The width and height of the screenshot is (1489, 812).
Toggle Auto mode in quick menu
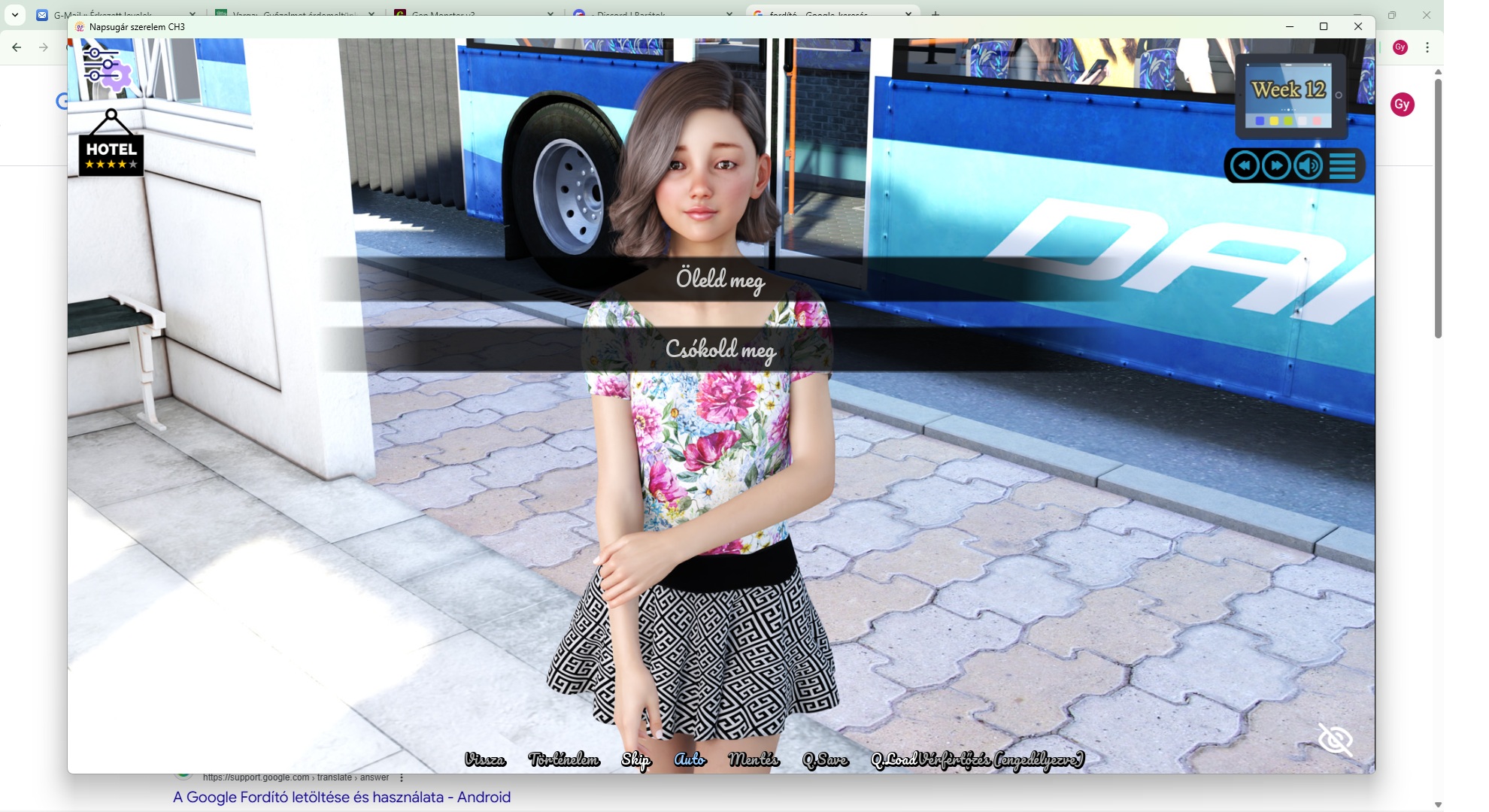(690, 759)
